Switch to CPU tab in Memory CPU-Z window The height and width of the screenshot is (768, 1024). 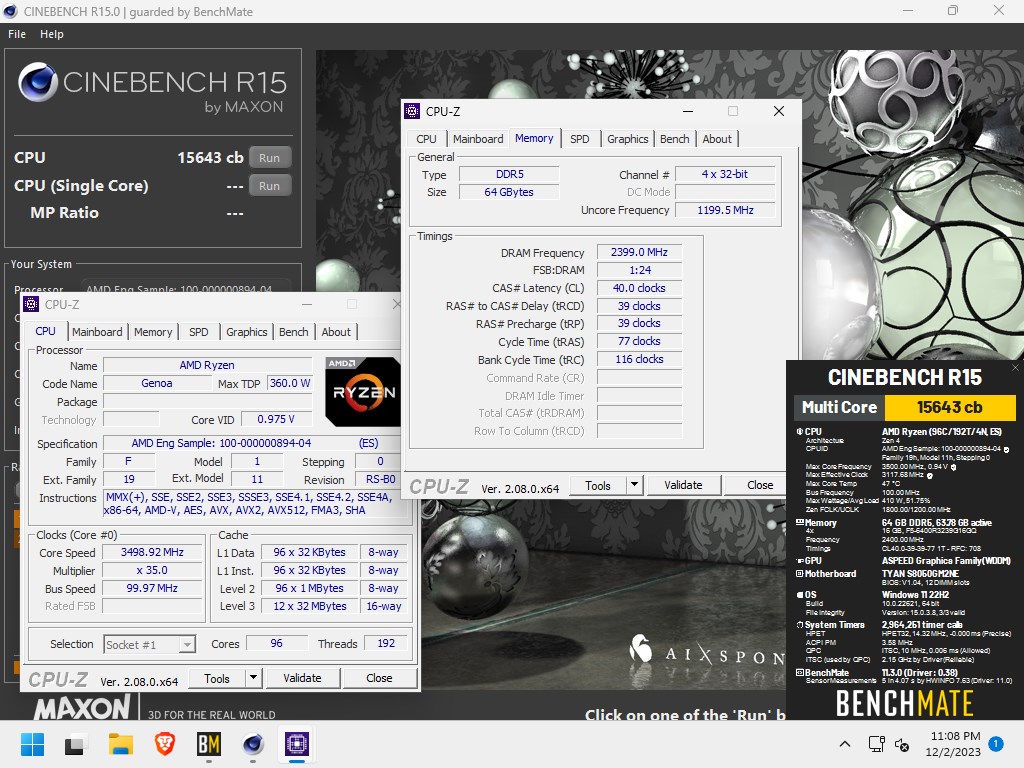click(x=426, y=138)
